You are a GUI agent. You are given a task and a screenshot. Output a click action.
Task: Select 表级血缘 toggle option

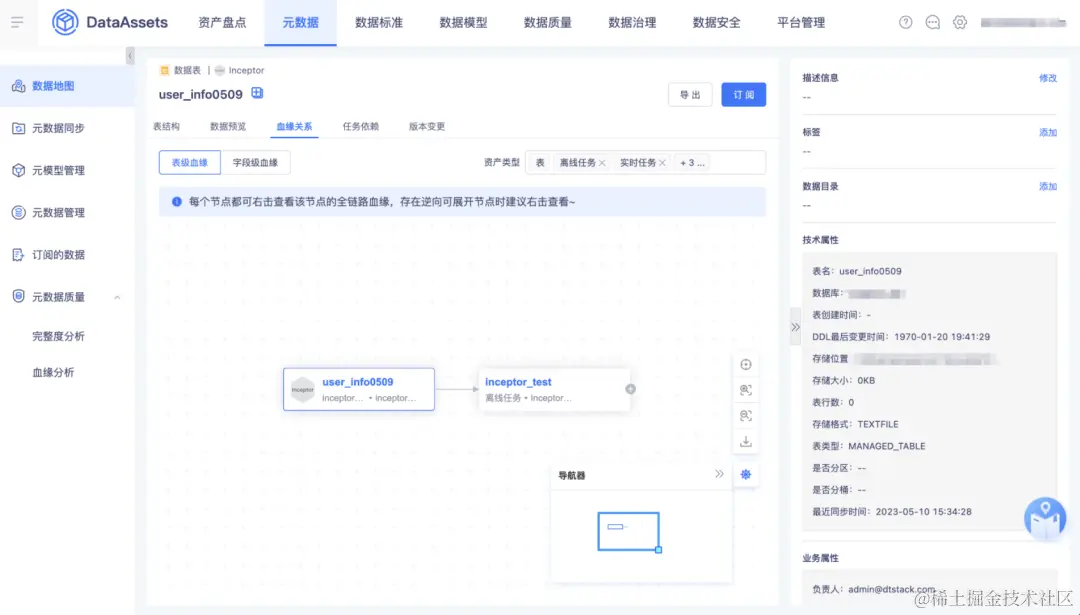tap(189, 163)
